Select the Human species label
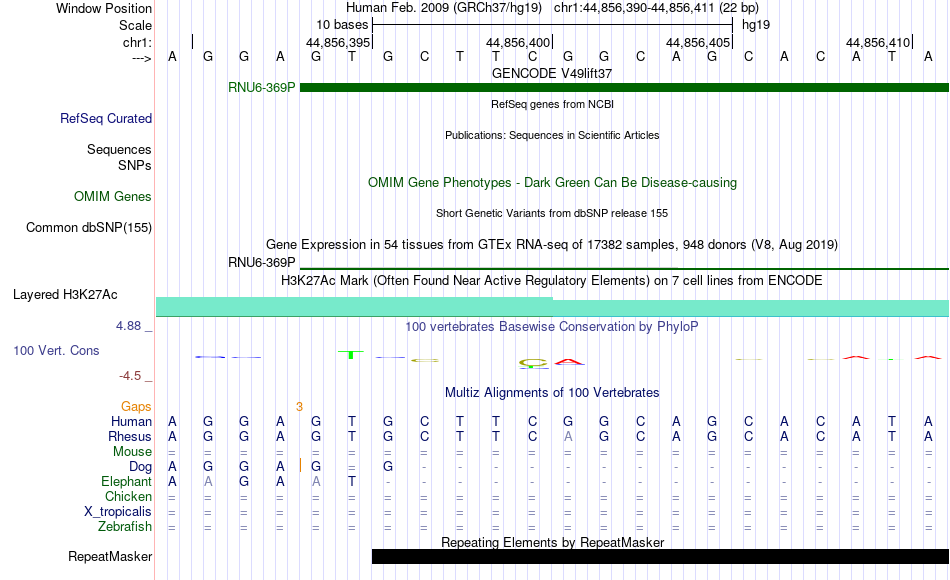This screenshot has width=950, height=580. [131, 422]
